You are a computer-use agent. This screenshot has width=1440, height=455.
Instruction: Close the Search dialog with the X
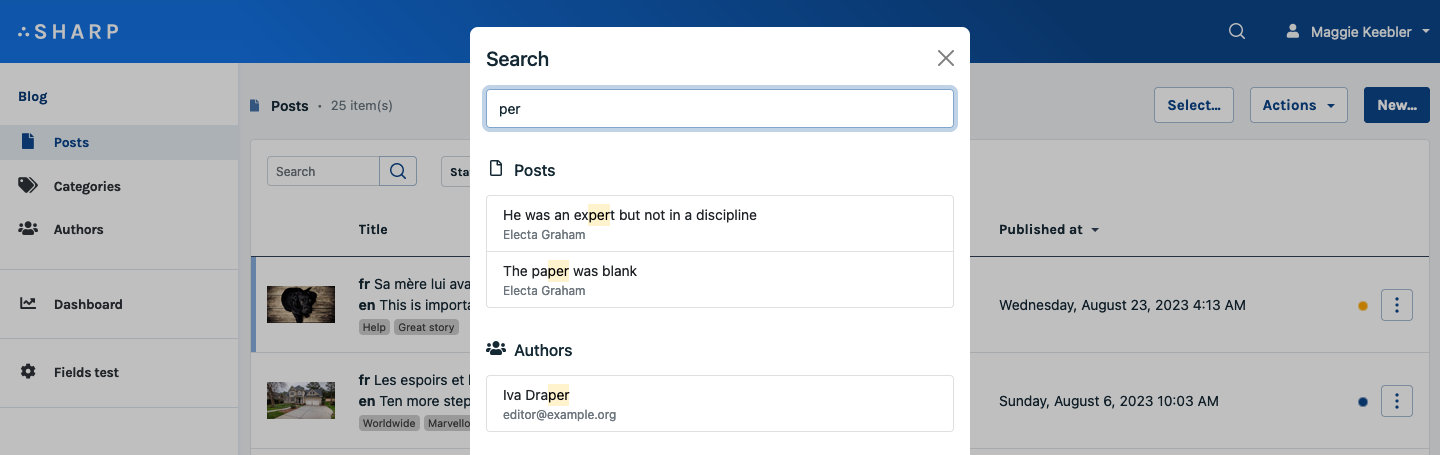point(946,58)
